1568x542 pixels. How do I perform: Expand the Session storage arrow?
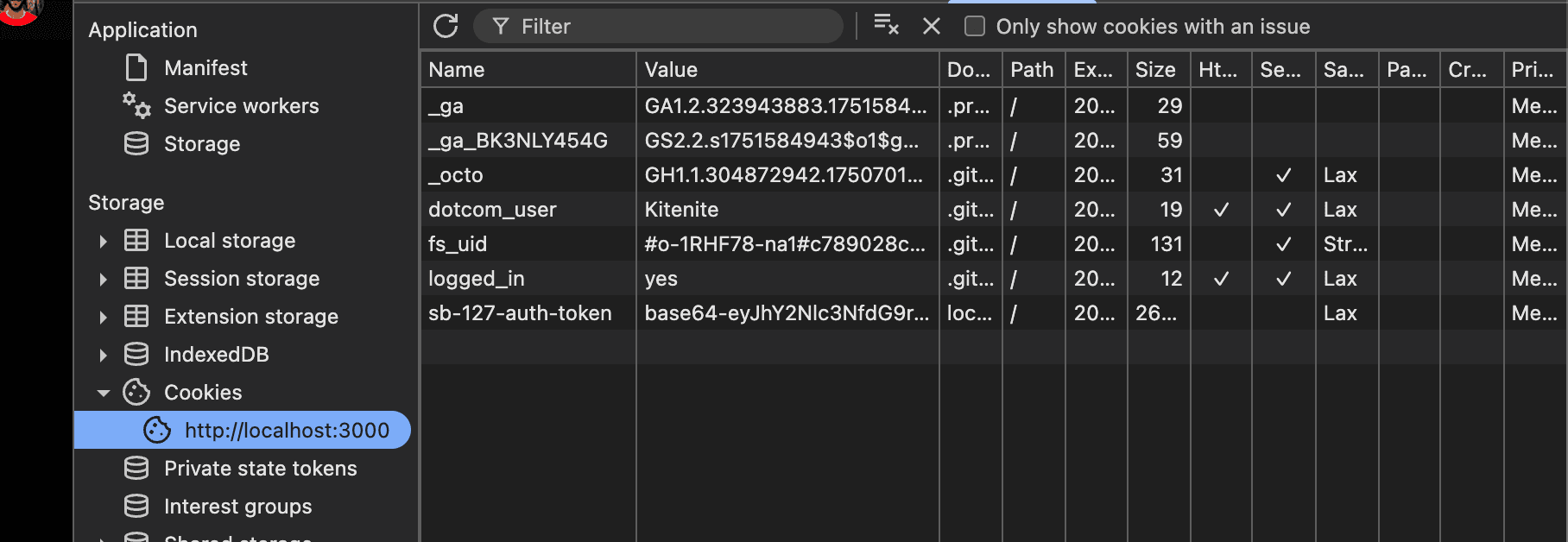tap(103, 279)
